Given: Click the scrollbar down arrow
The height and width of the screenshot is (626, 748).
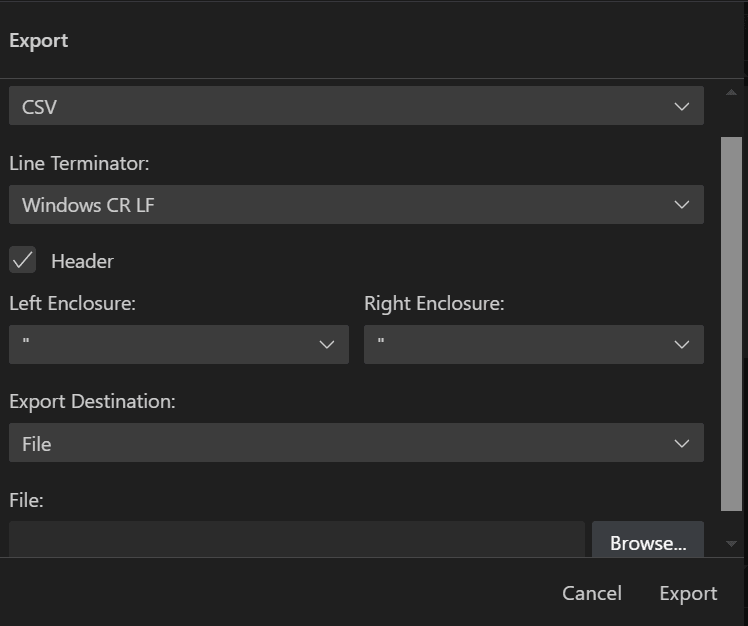Looking at the screenshot, I should click(731, 544).
